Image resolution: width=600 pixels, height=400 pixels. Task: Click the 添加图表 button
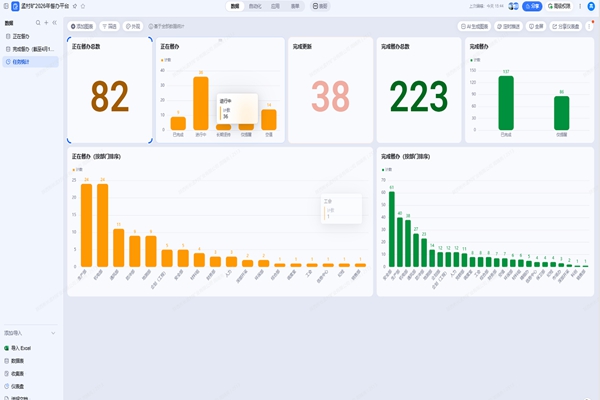[x=83, y=26]
